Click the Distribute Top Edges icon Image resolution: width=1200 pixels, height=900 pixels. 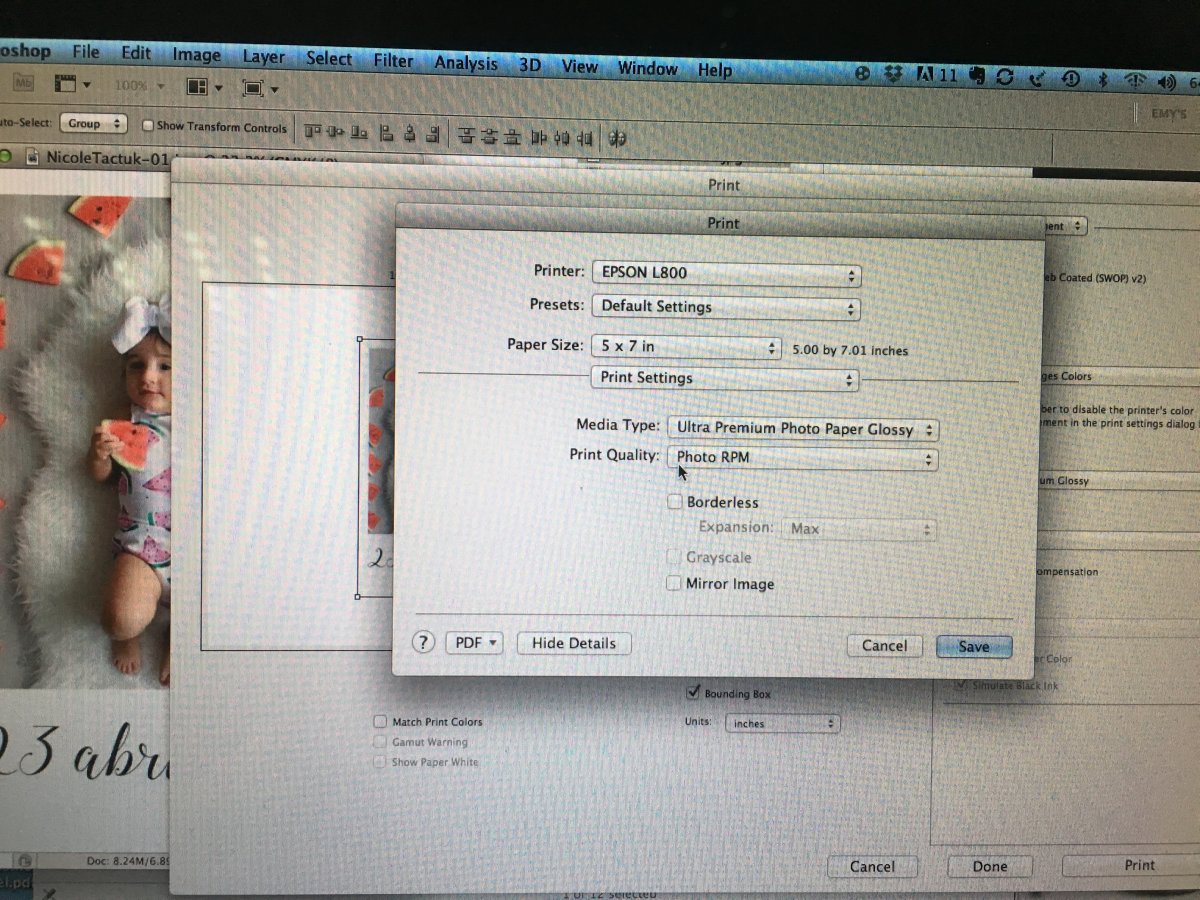tap(466, 134)
